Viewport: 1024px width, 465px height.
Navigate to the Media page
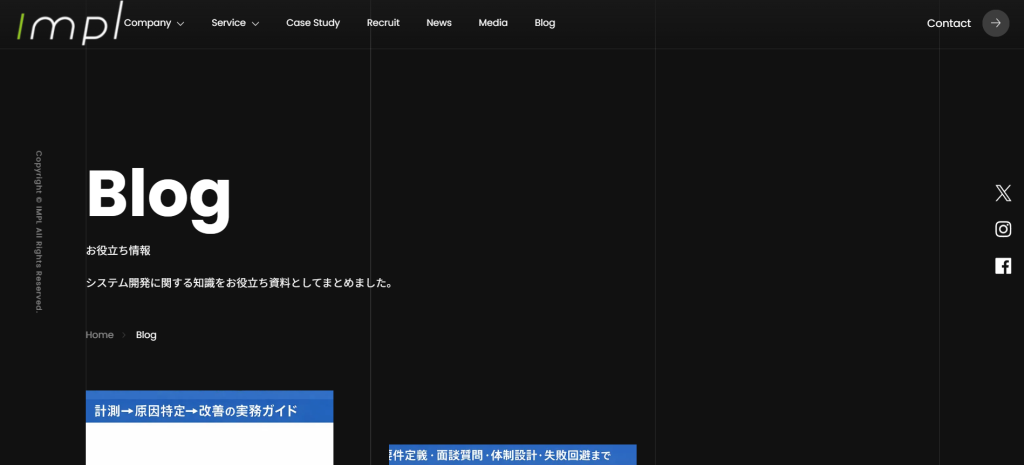click(493, 23)
